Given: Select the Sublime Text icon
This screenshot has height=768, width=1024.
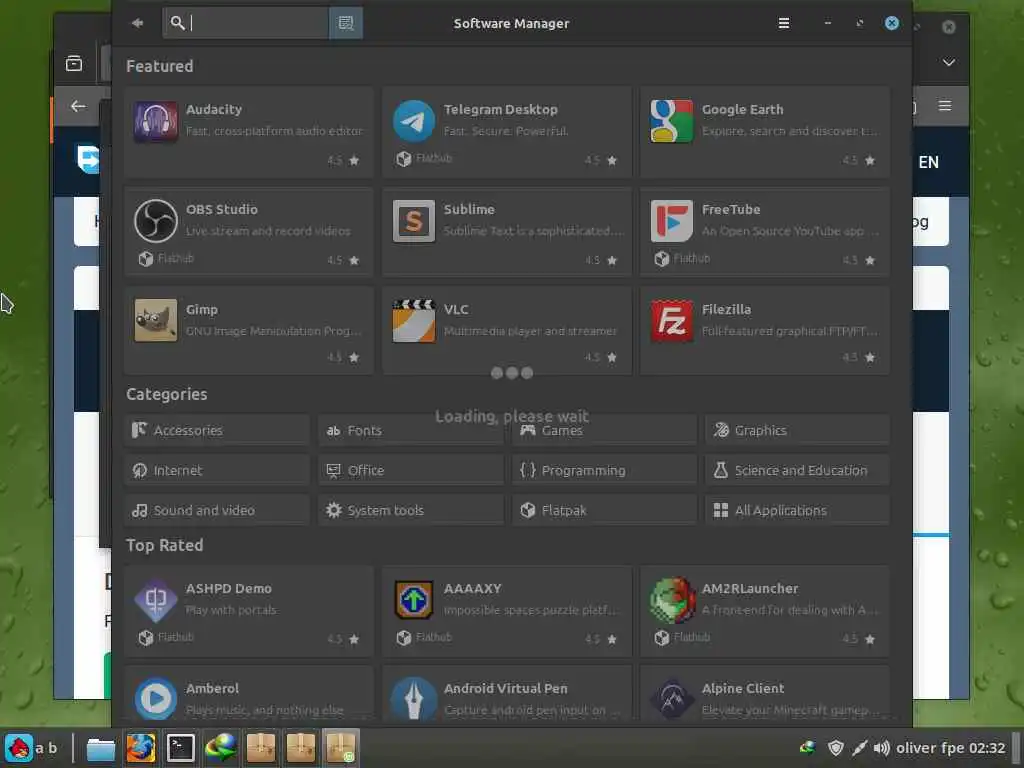Looking at the screenshot, I should click(x=413, y=221).
